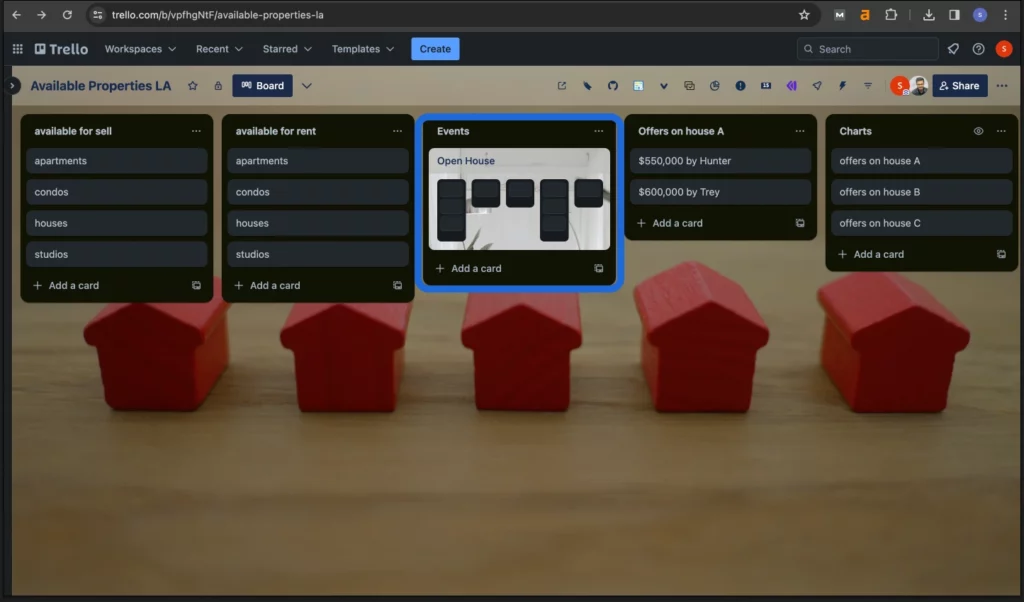The image size is (1024, 602).
Task: Click the orange S member avatar
Action: 899,86
